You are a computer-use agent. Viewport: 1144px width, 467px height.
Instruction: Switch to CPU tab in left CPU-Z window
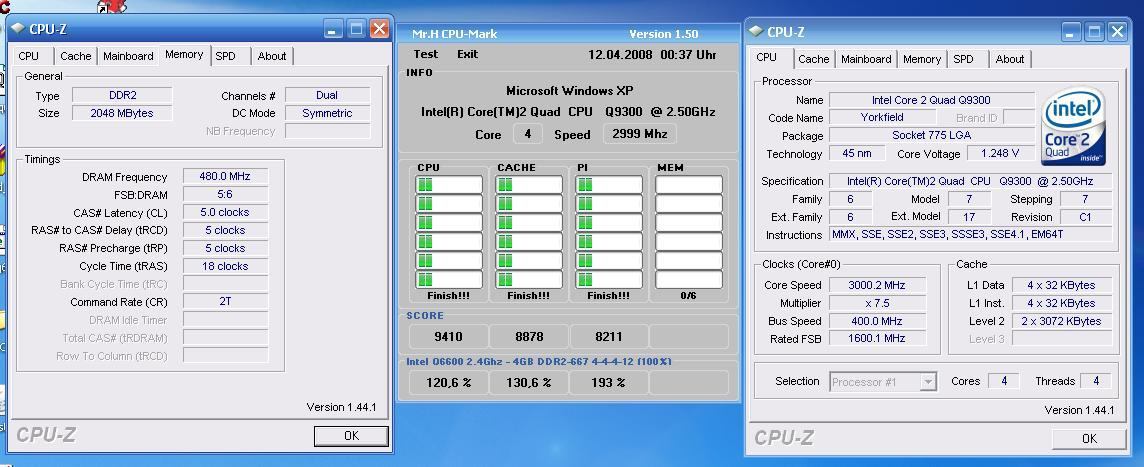pos(31,56)
